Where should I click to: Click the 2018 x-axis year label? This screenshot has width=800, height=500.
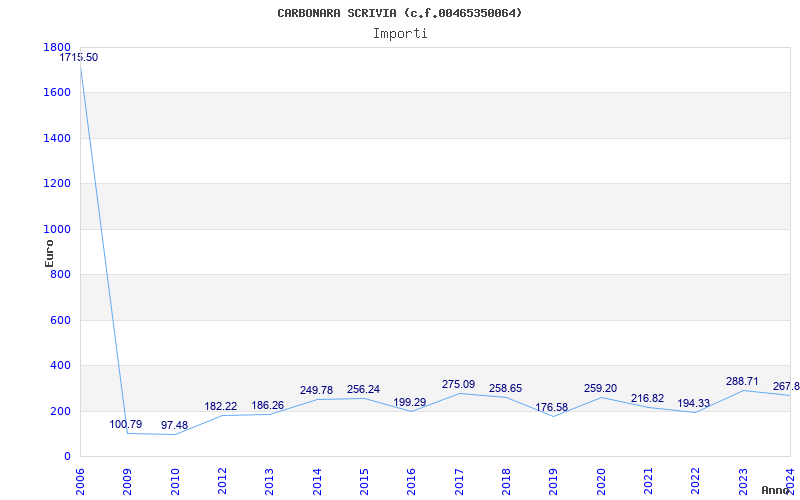506,481
